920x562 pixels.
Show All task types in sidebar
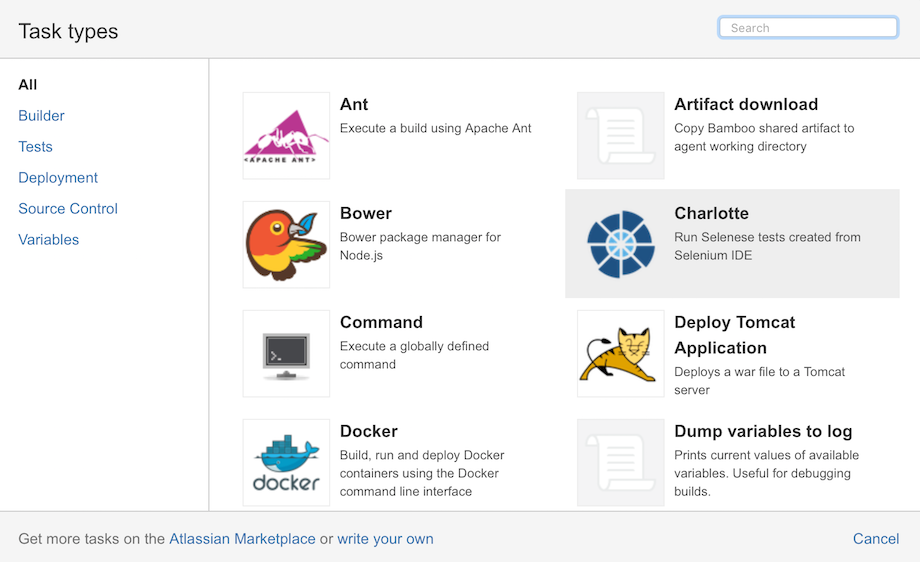[x=28, y=84]
